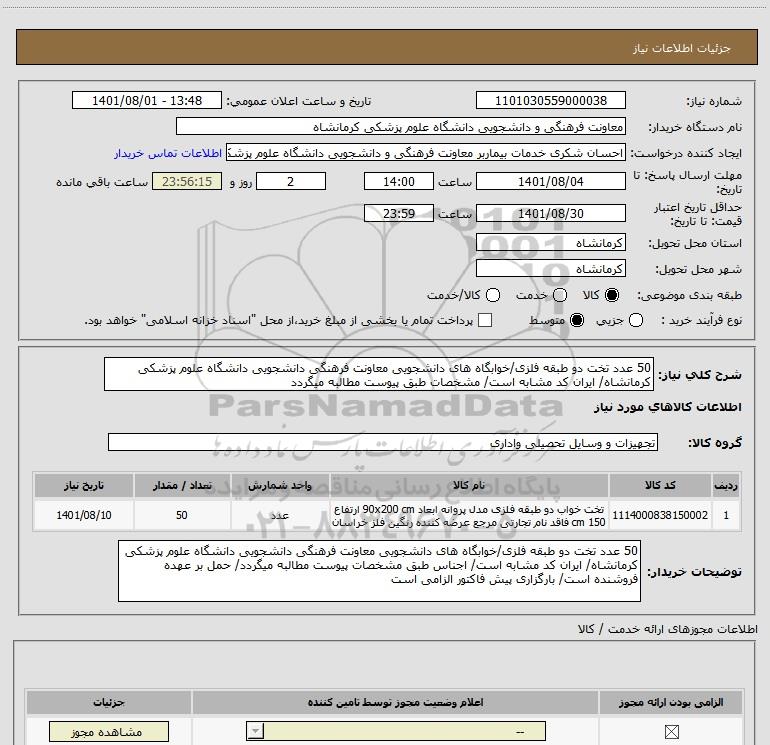The width and height of the screenshot is (770, 745).
Task: Click the استان محل تحویل field کرمانشاه
Action: click(550, 243)
